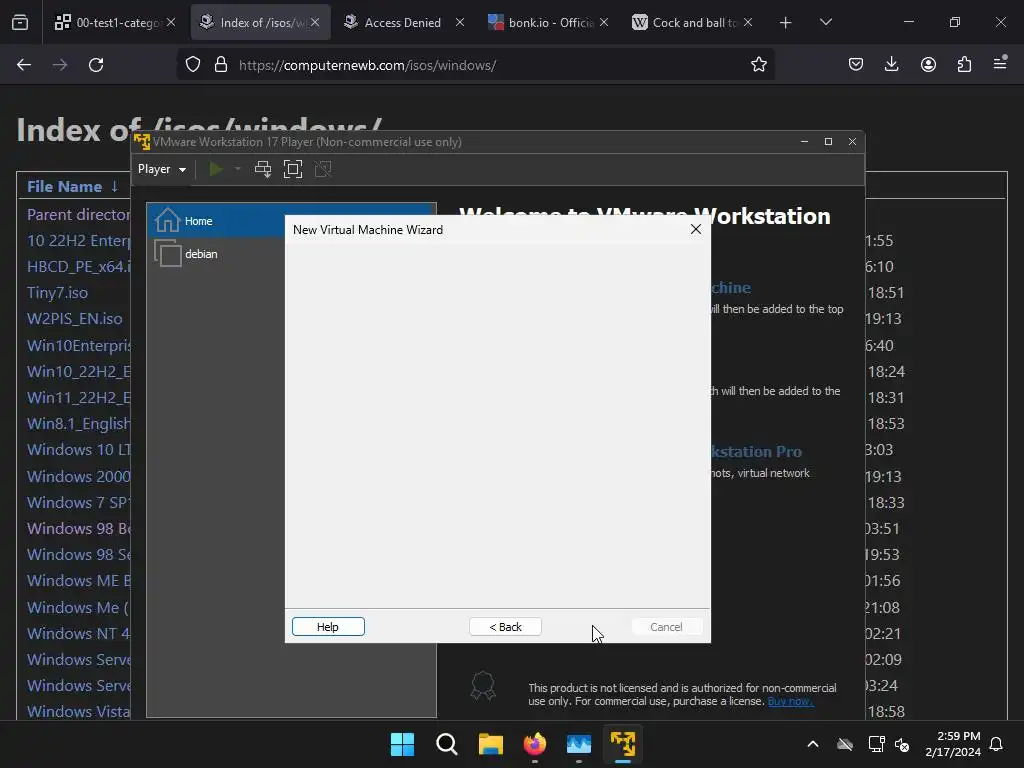Open the Tiny7.iso file link
Viewport: 1024px width, 768px height.
(x=57, y=293)
